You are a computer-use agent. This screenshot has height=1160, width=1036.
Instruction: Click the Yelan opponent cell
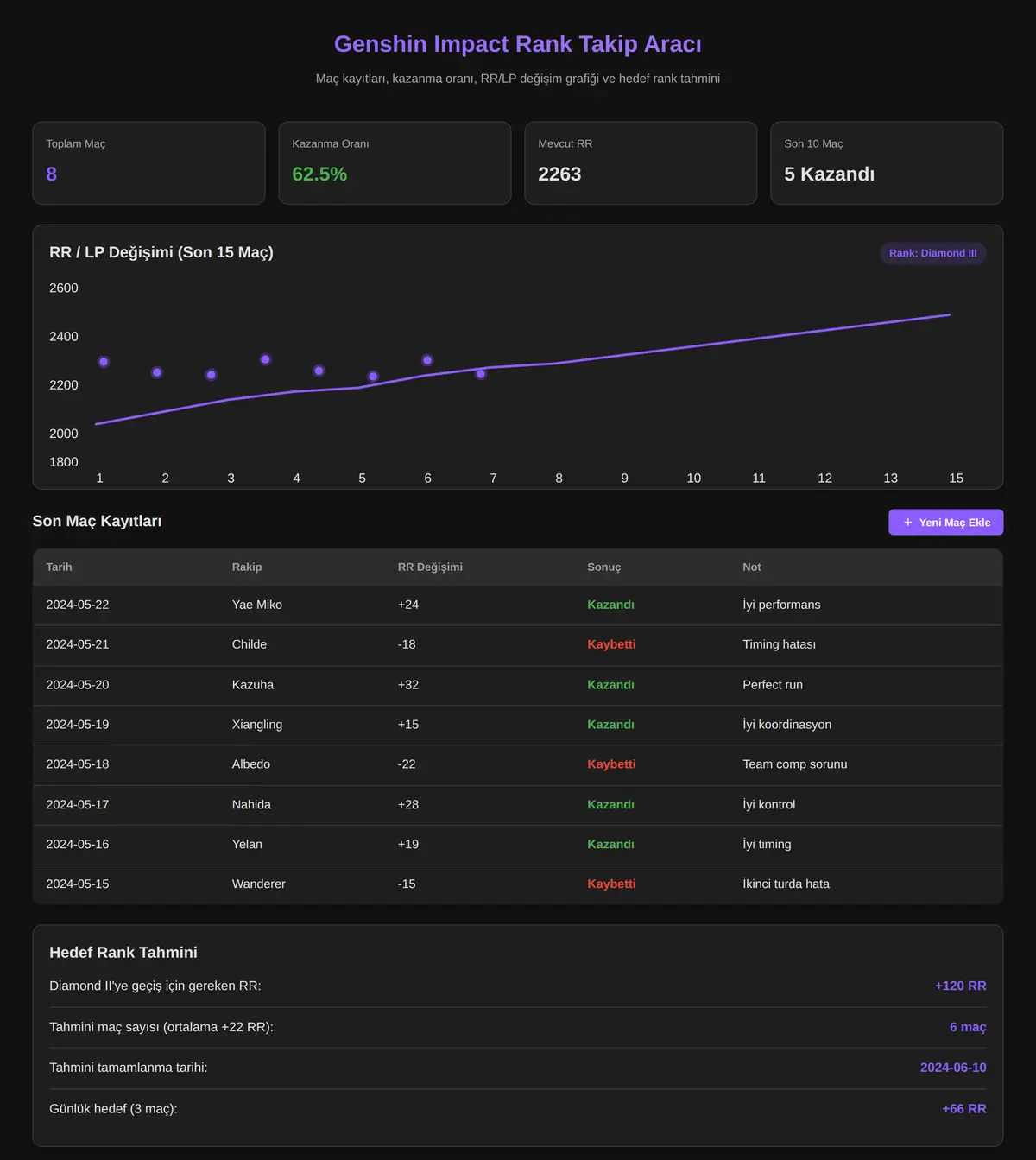click(247, 845)
